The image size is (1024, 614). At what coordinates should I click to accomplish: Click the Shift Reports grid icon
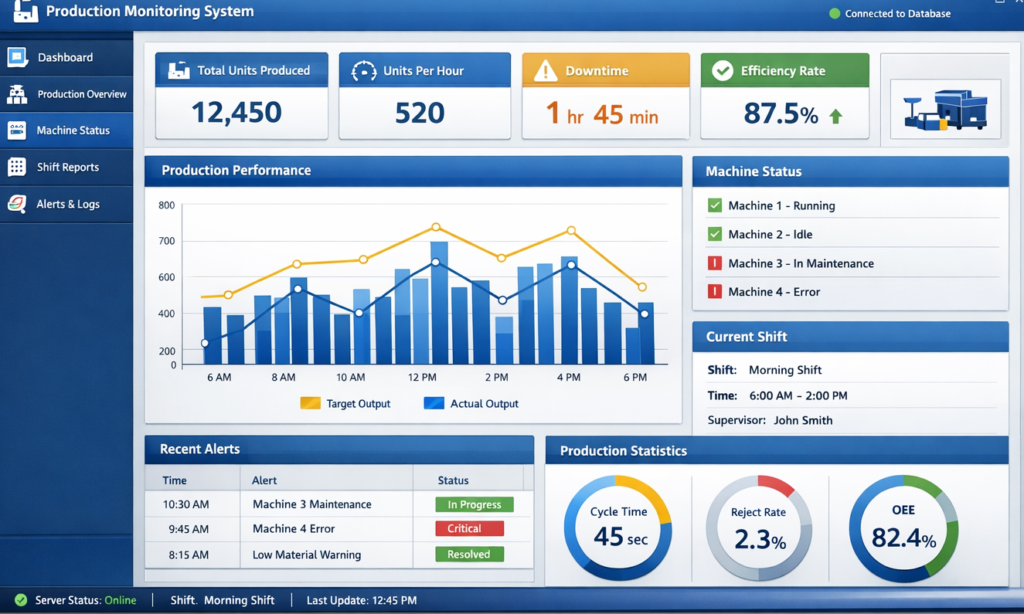point(17,167)
